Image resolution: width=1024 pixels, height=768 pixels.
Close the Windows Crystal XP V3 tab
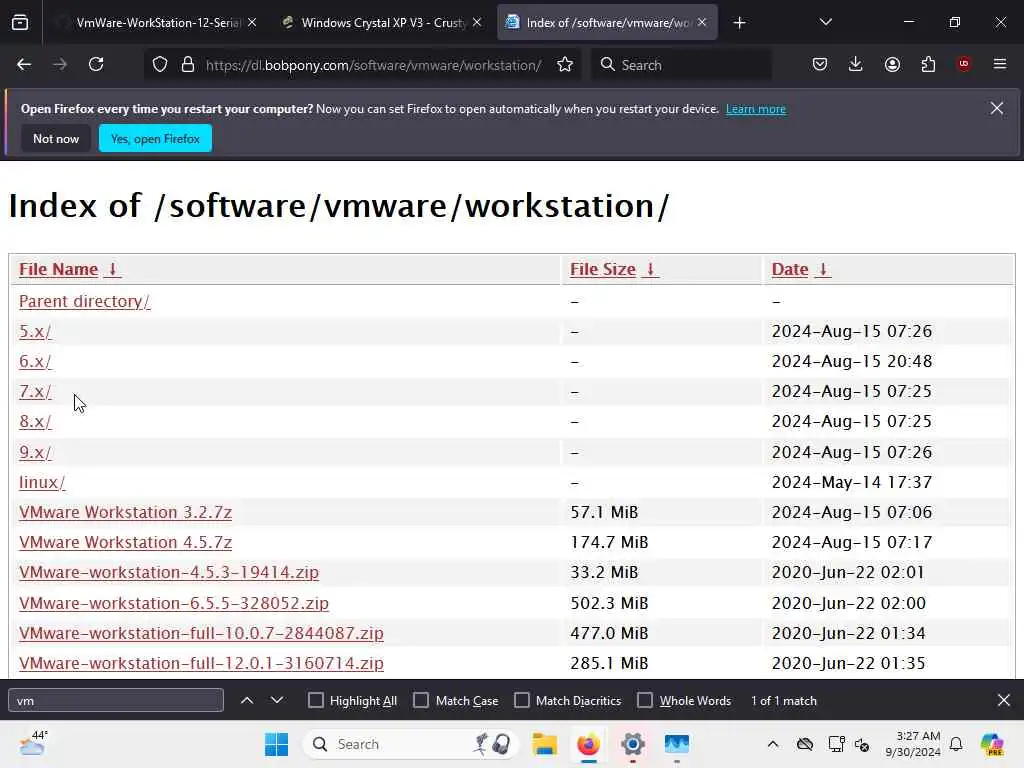tap(477, 22)
